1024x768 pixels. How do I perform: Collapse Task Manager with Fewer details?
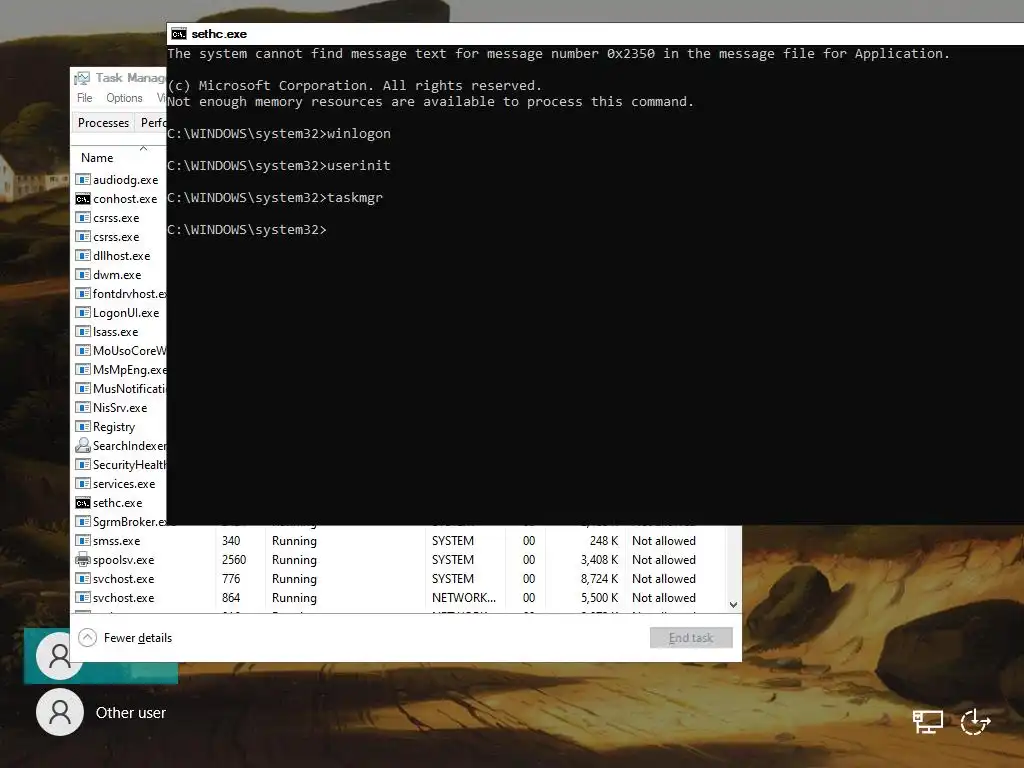pos(125,637)
